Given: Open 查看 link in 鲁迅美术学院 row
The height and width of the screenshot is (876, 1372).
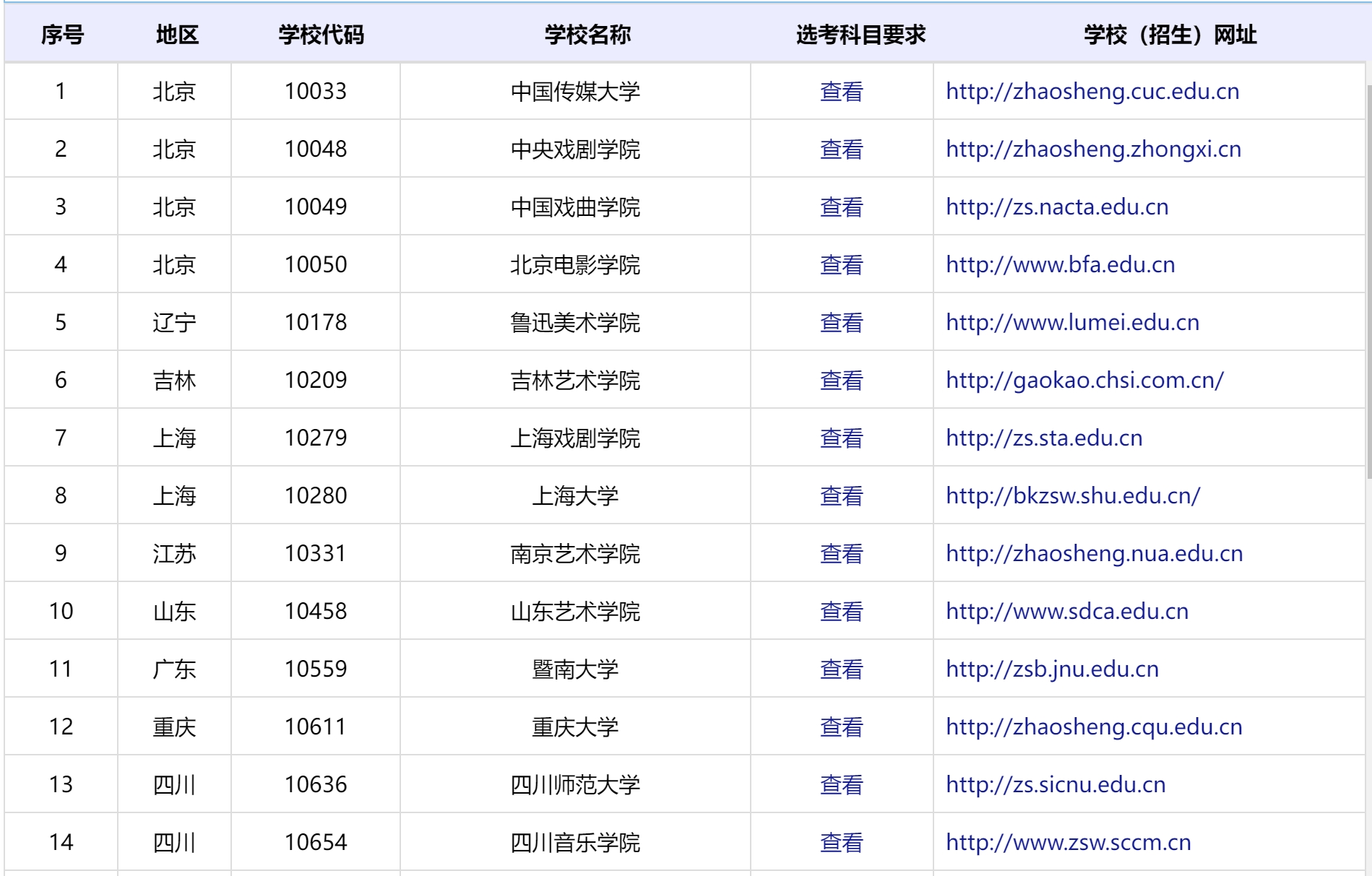Looking at the screenshot, I should tap(841, 323).
